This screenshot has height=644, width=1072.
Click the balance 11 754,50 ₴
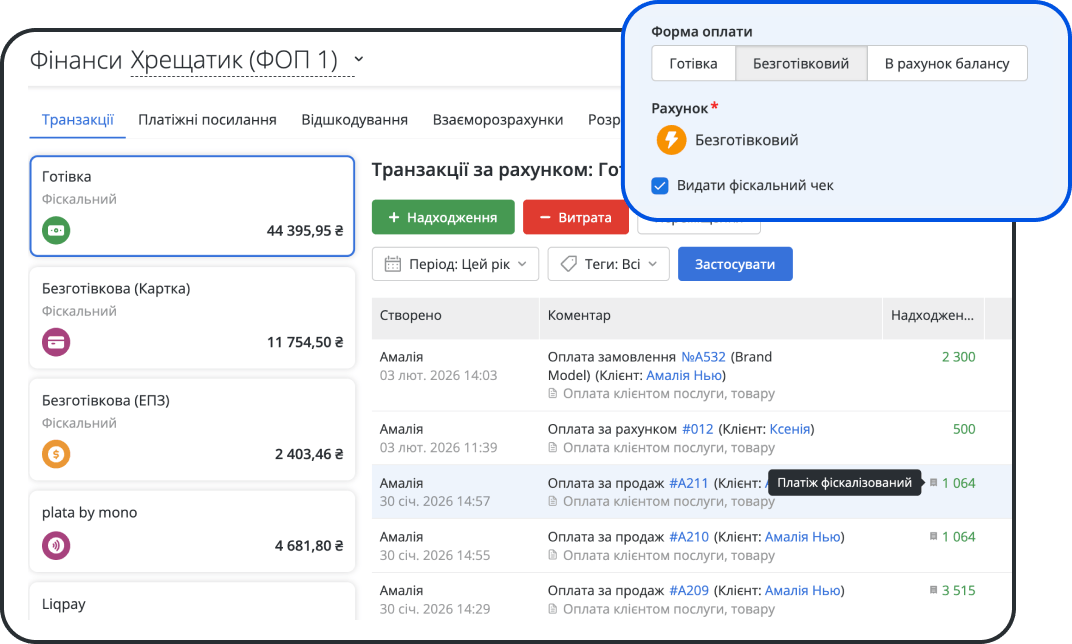[305, 343]
